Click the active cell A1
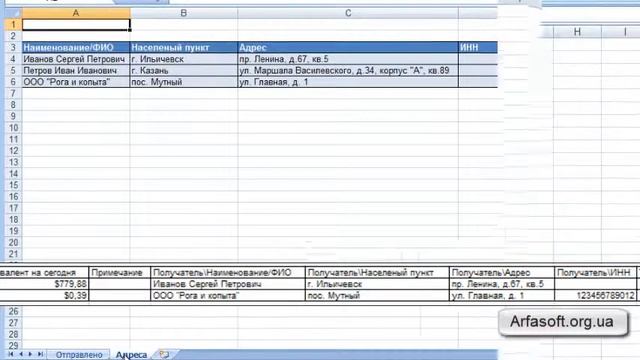Image resolution: width=640 pixels, height=360 pixels. coord(76,25)
